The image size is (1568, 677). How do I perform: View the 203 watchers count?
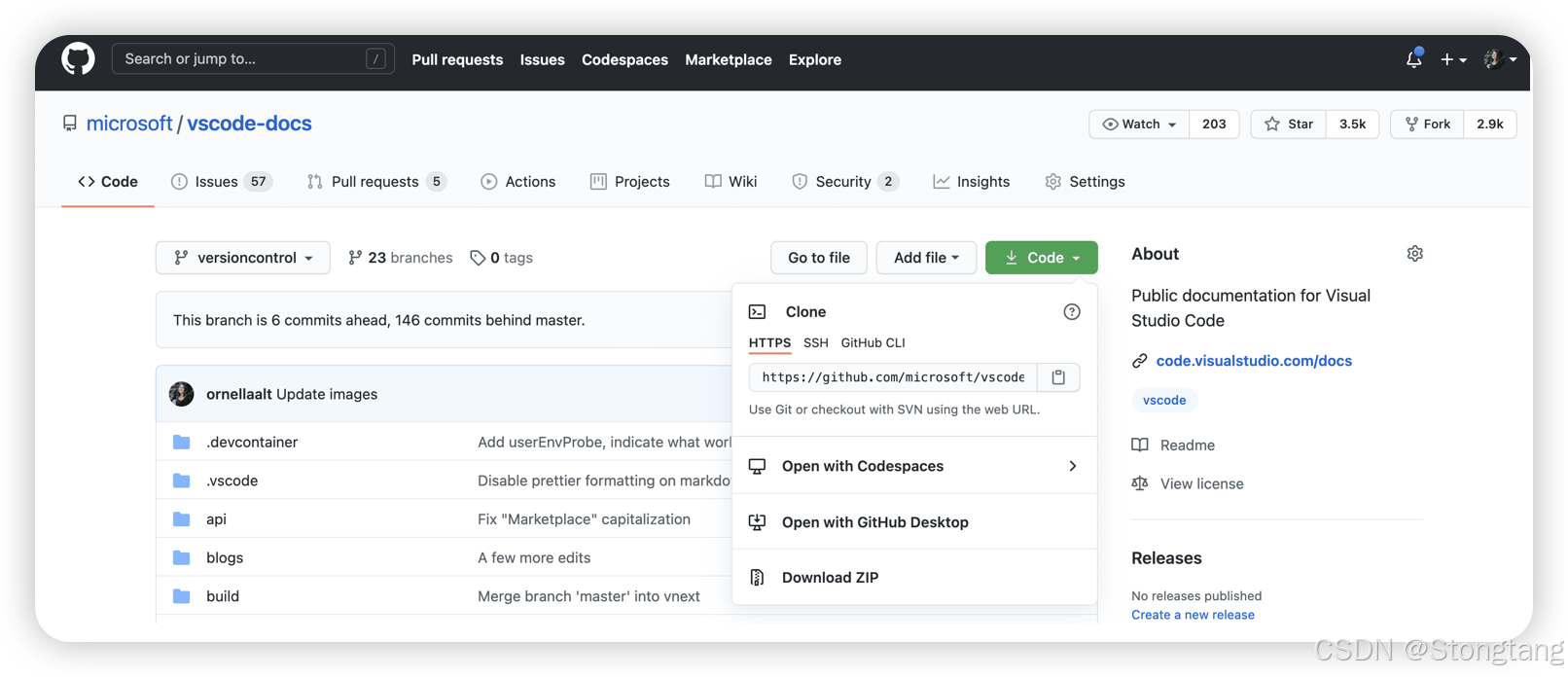1214,124
